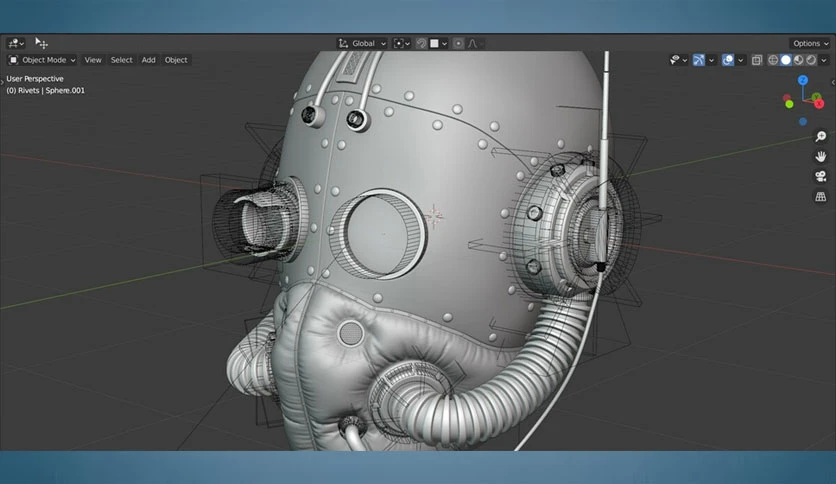Click the 3D cursor in the viewport
Image resolution: width=836 pixels, height=484 pixels.
pos(434,216)
